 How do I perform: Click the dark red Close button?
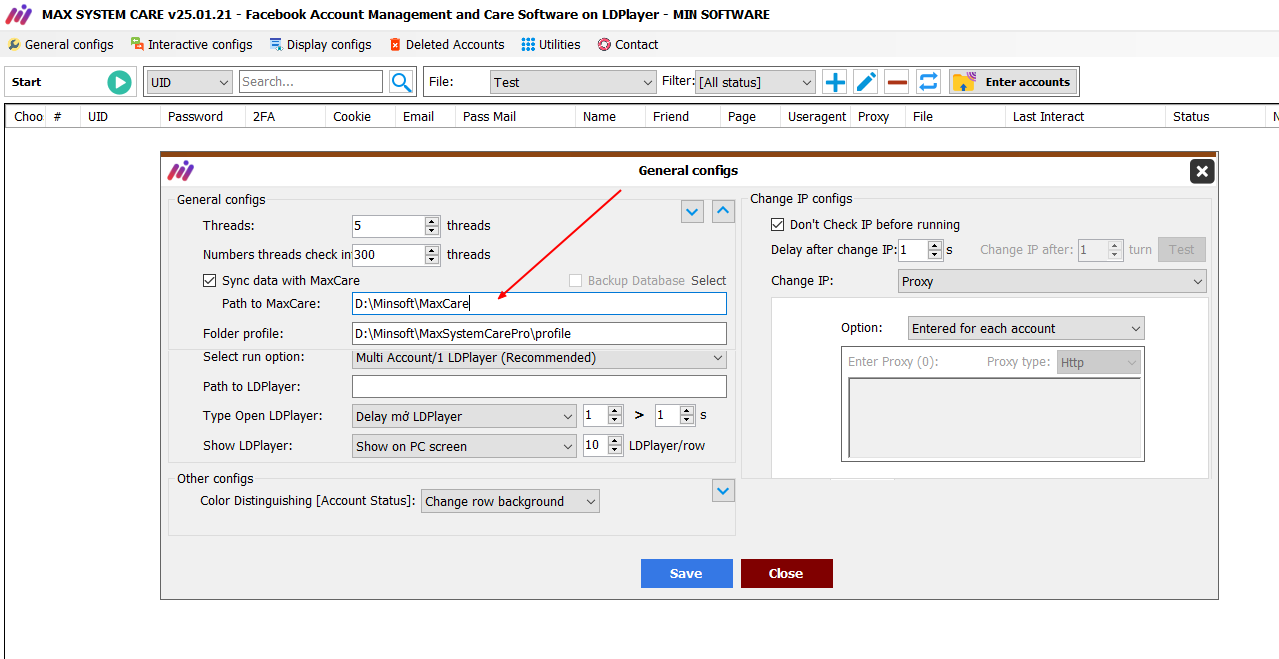click(x=787, y=573)
